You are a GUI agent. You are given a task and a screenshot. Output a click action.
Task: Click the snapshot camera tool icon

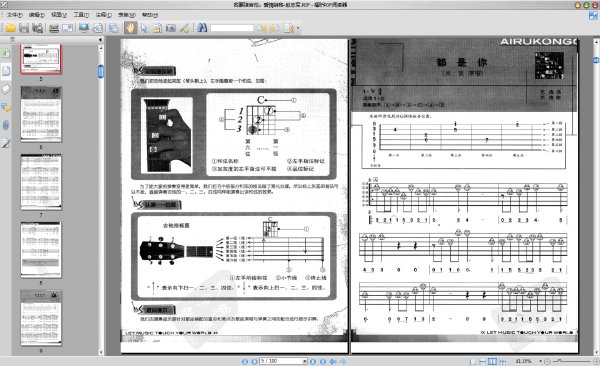(171, 28)
